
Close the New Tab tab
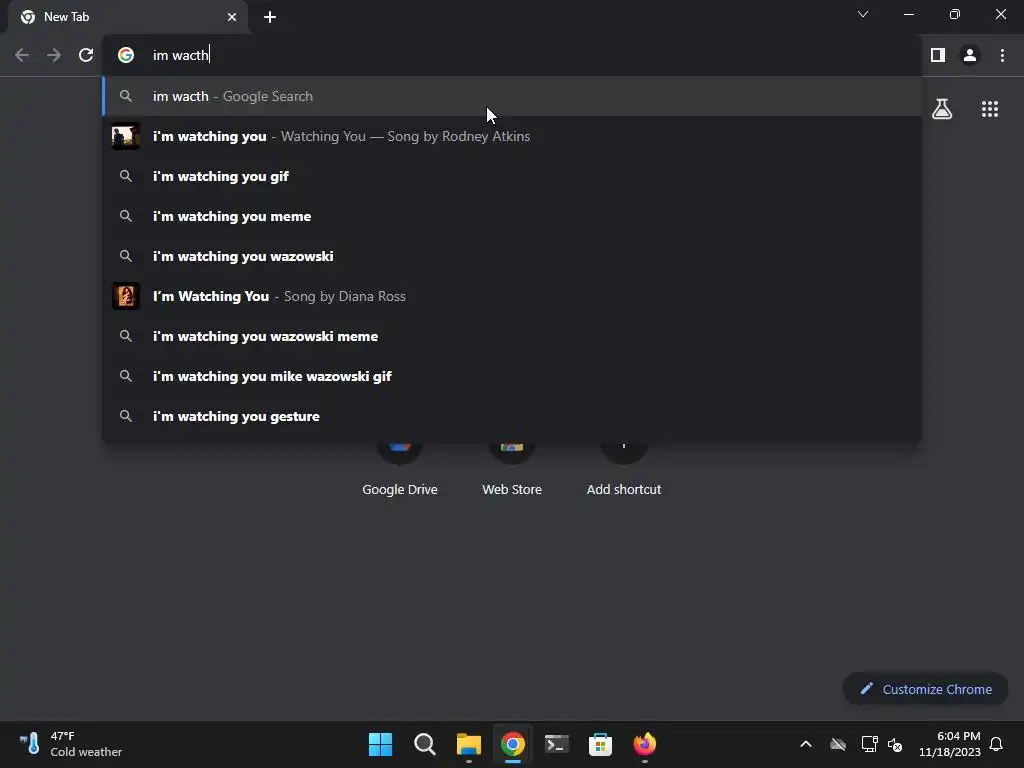pos(232,17)
